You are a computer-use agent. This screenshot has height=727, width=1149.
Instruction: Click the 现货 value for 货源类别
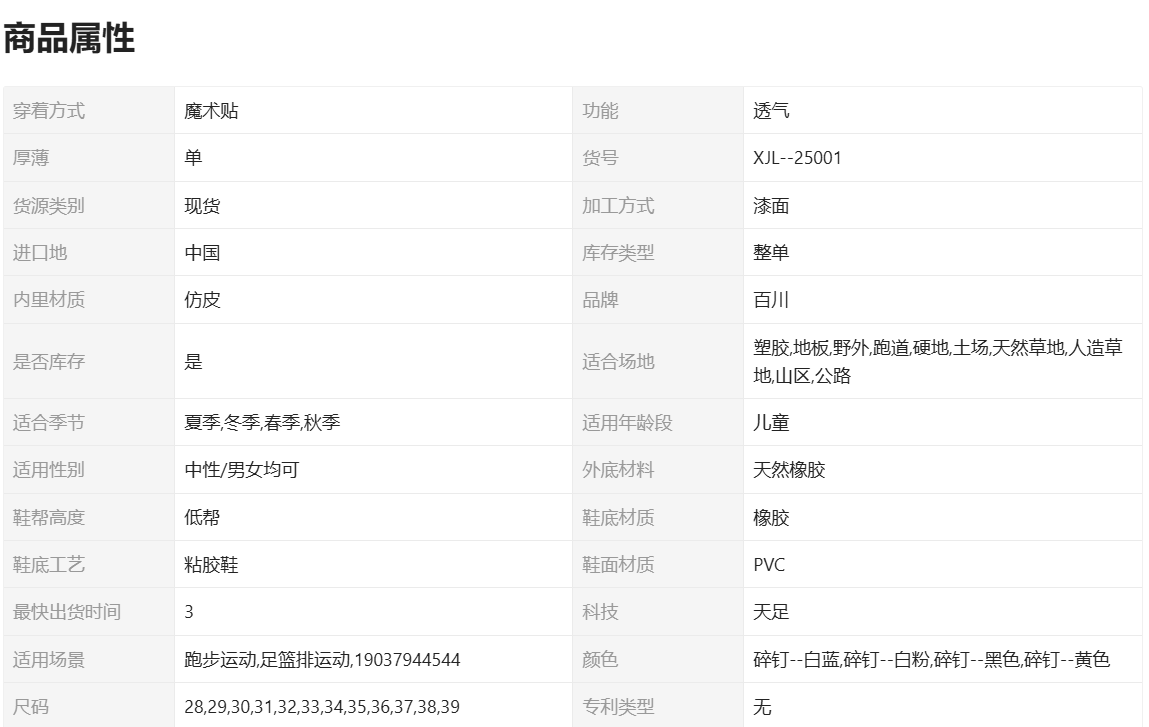202,206
